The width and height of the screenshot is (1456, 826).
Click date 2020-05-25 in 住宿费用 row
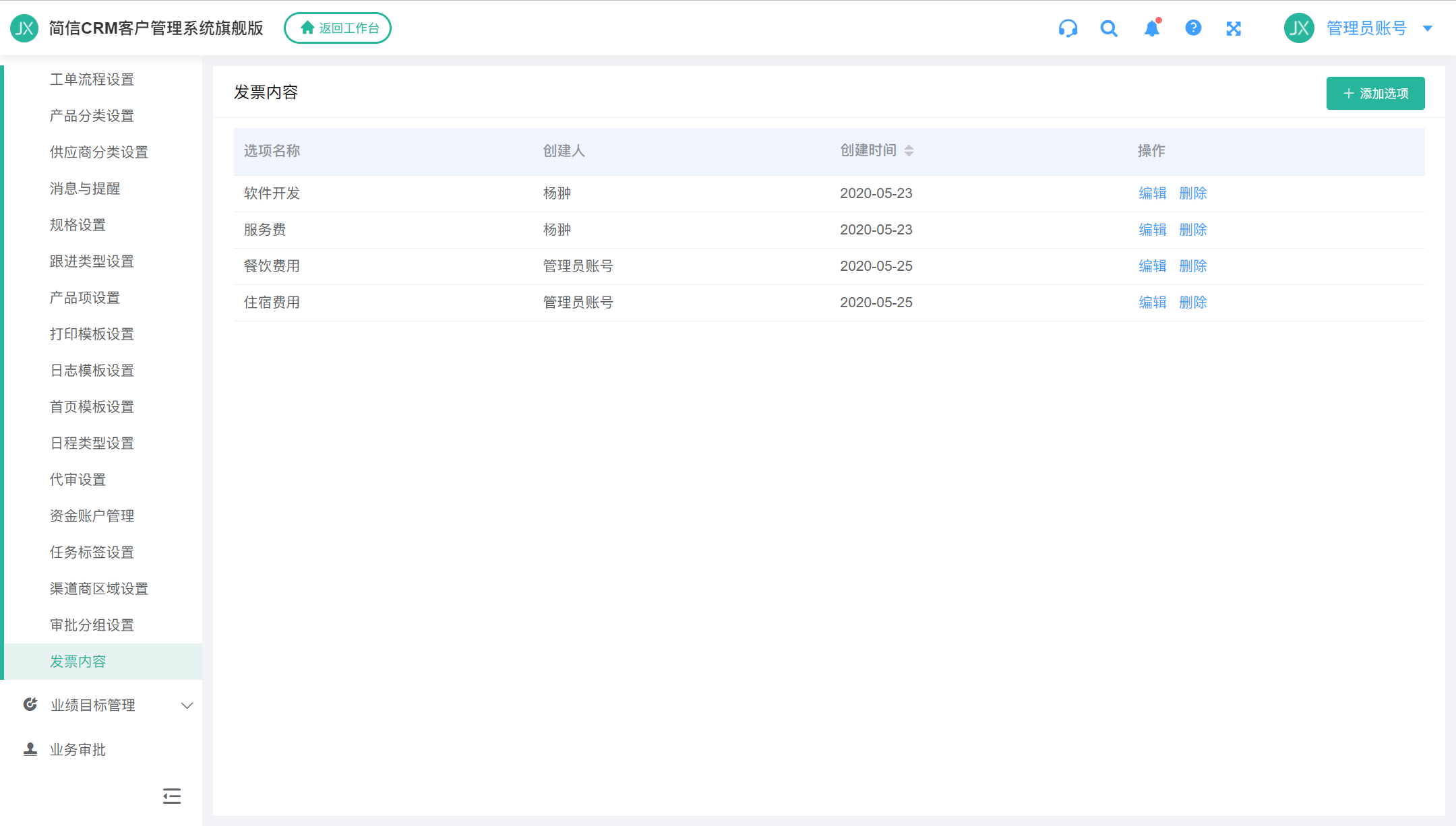[876, 303]
